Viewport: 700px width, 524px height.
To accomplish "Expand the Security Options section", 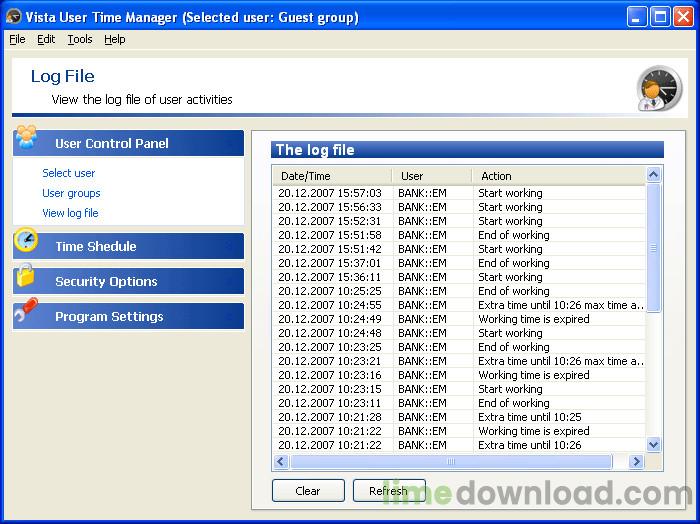I will (129, 281).
